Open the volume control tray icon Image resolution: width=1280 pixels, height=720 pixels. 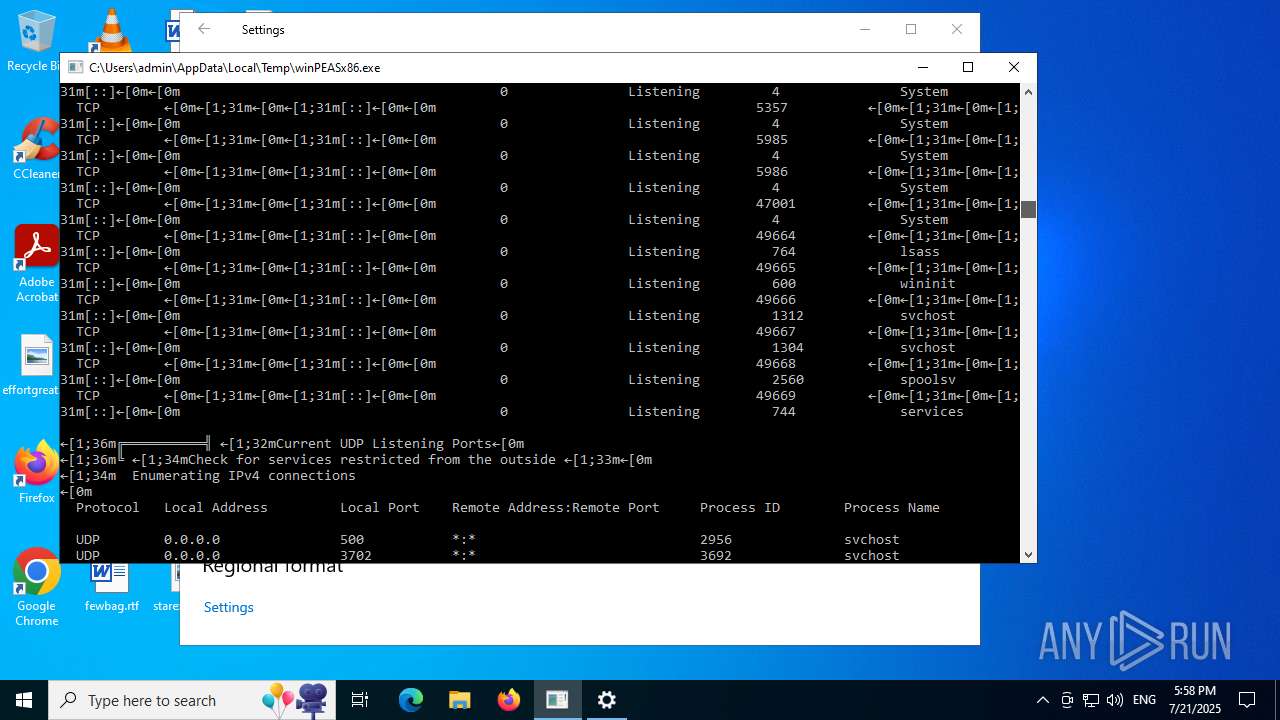pyautogui.click(x=1115, y=700)
